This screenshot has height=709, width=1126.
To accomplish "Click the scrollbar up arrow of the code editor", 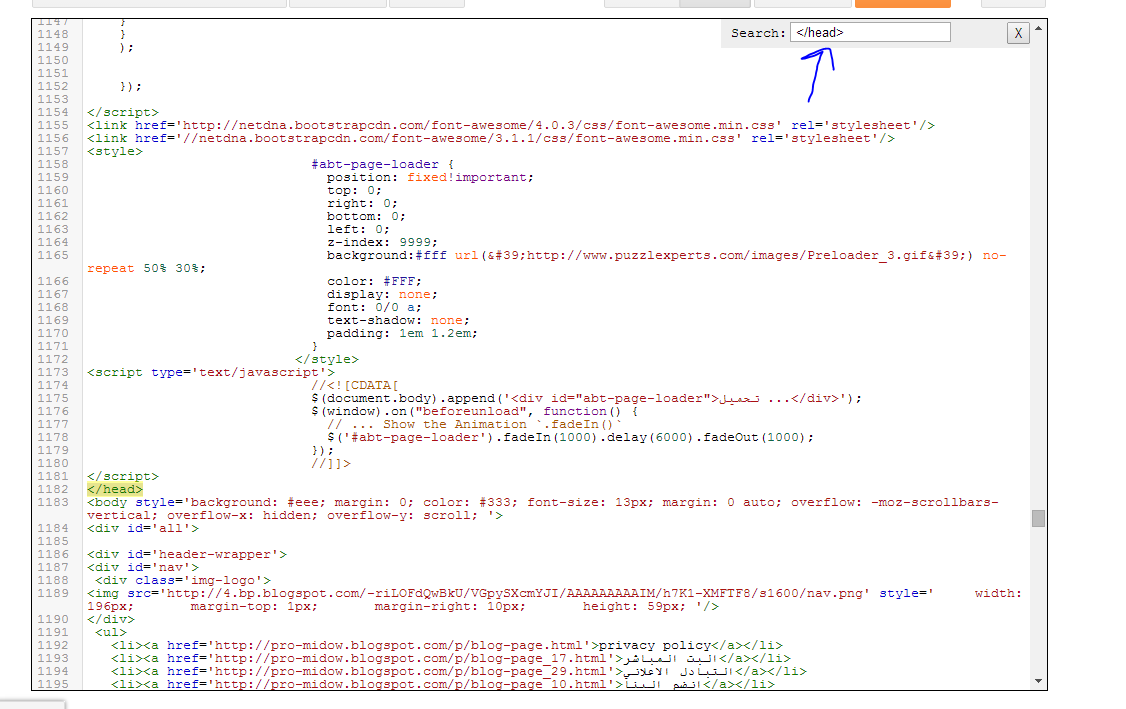I will 1038,27.
